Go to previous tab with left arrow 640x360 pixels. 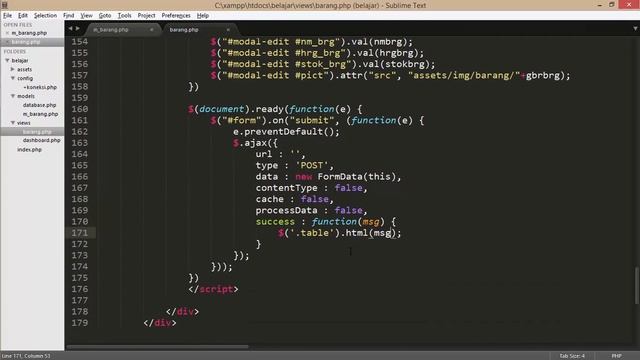(x=70, y=29)
